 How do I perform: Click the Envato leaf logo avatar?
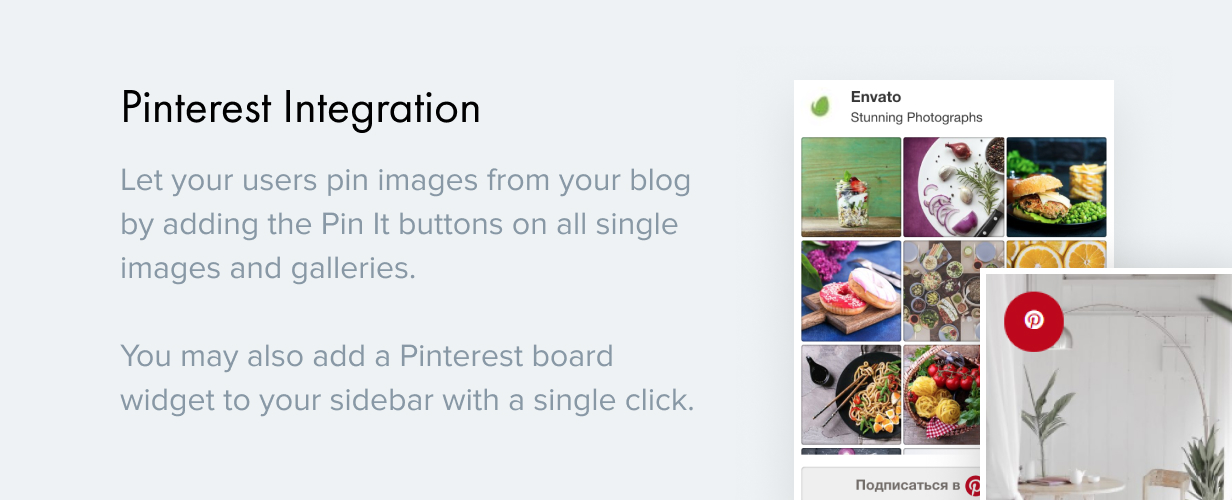click(822, 106)
